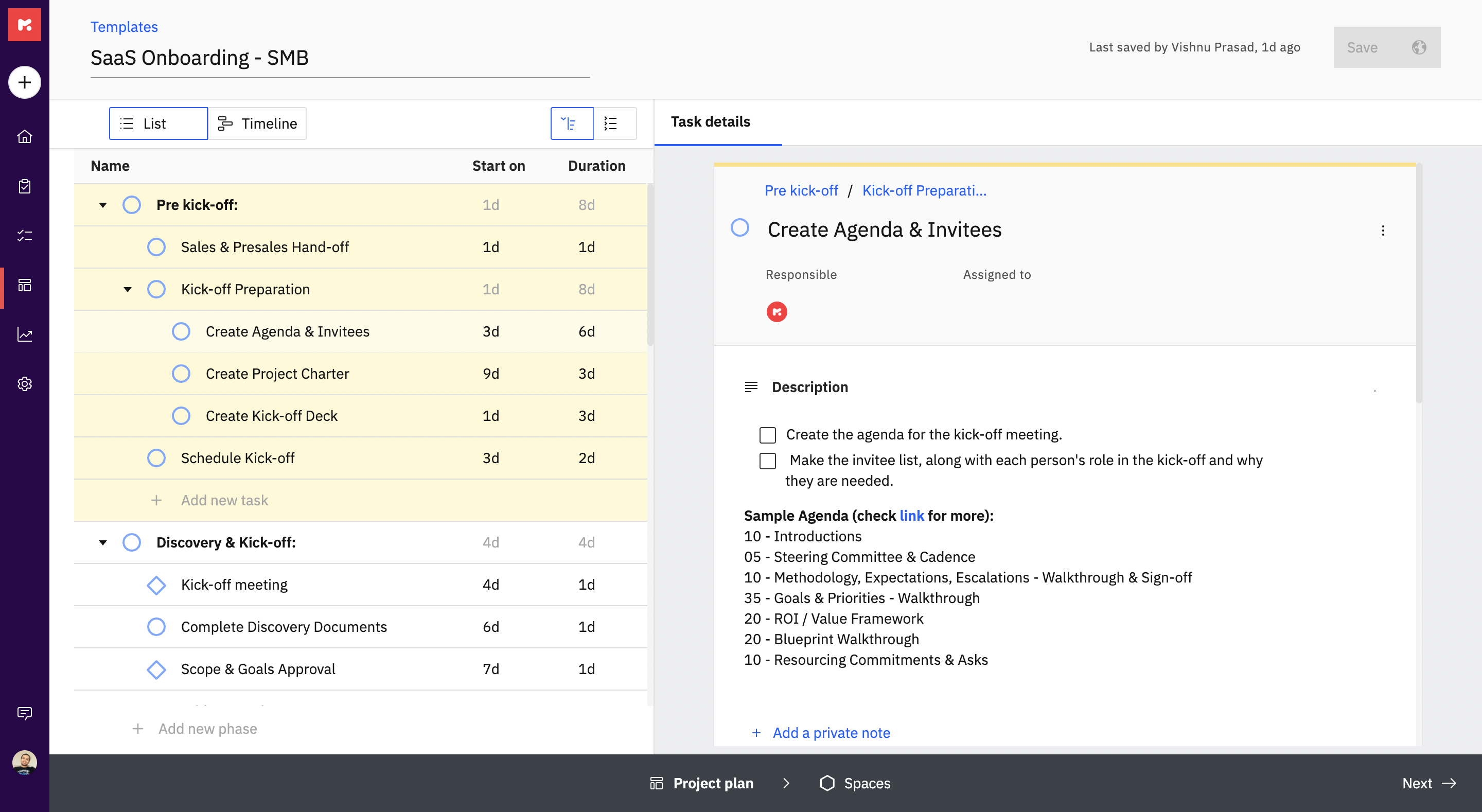Collapse the Discovery & Kick-off phase
This screenshot has width=1482, height=812.
(x=103, y=543)
